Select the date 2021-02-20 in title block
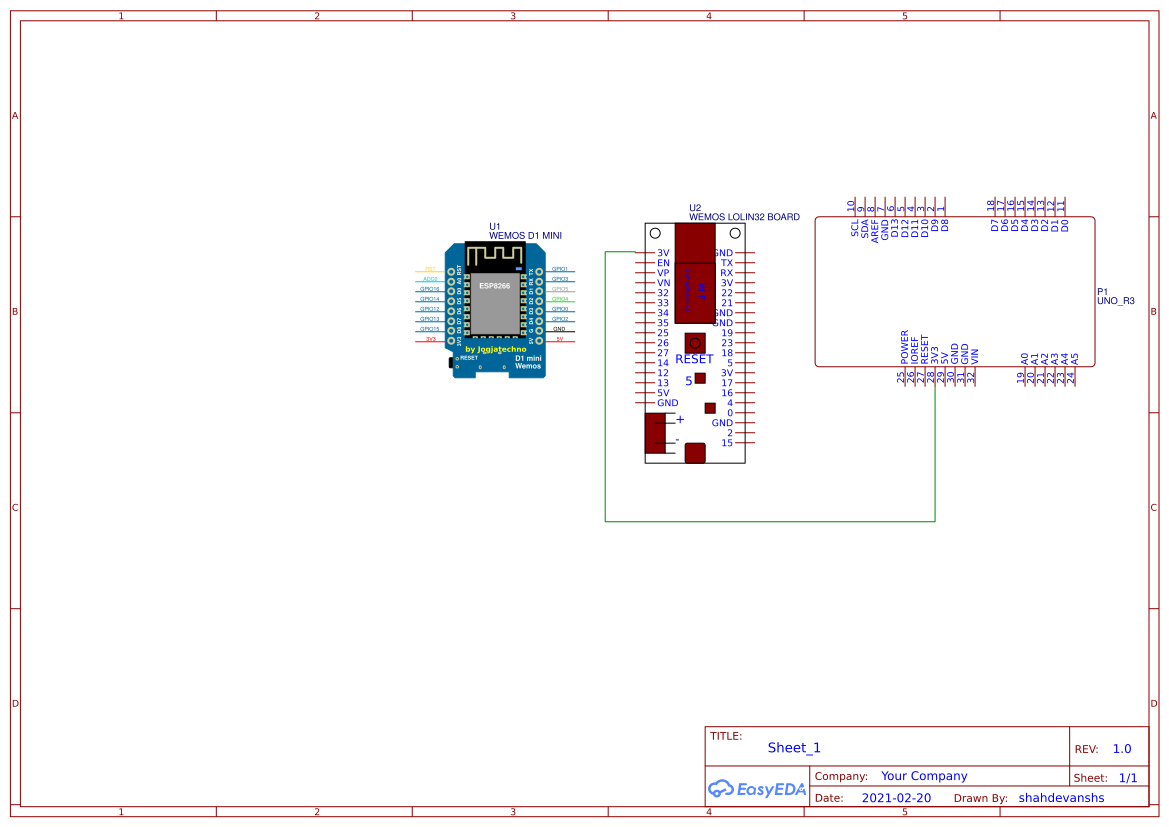This screenshot has height=827, width=1169. tap(896, 798)
